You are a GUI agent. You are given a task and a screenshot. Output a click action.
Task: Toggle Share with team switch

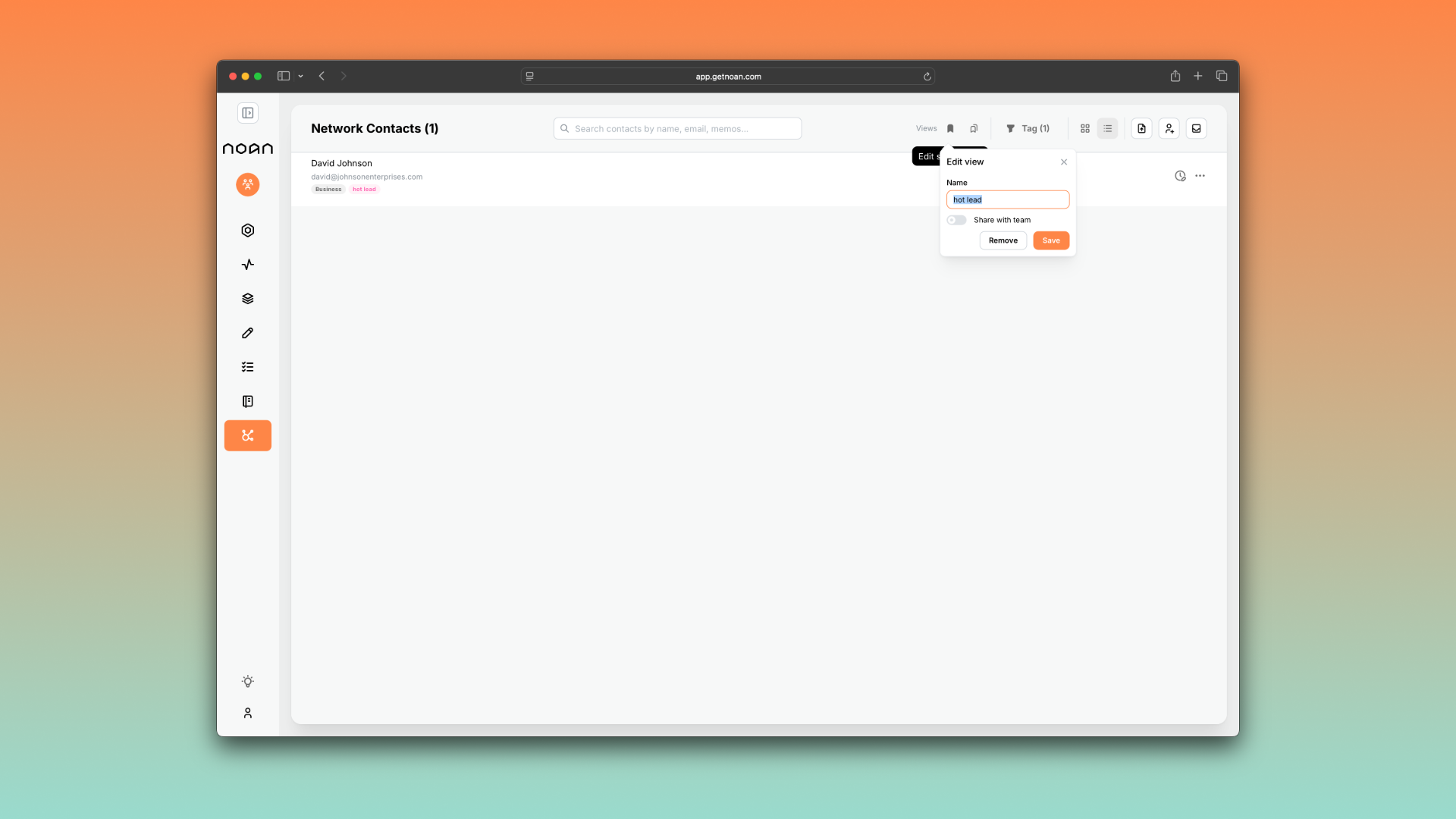(956, 220)
